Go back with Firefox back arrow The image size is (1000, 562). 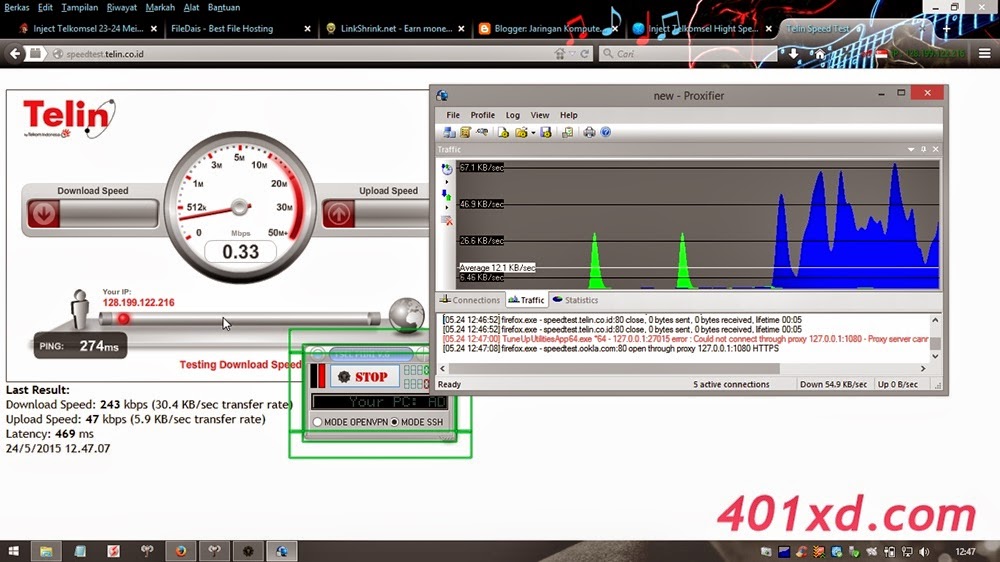click(x=15, y=54)
